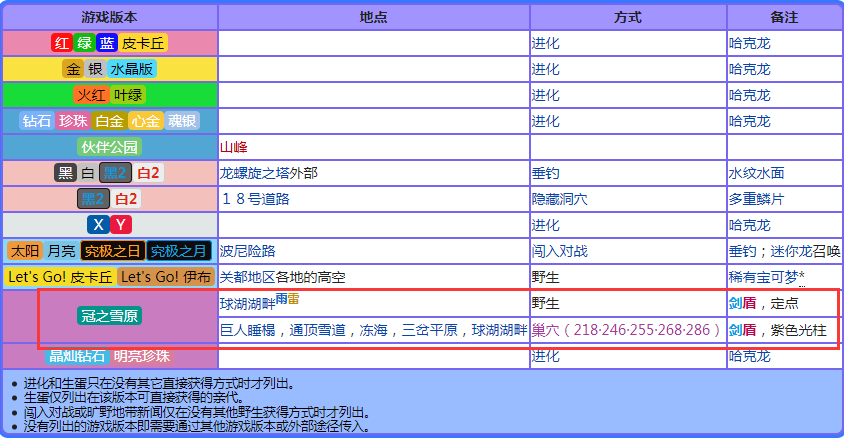Open the 多重鳞片 link

coord(756,199)
